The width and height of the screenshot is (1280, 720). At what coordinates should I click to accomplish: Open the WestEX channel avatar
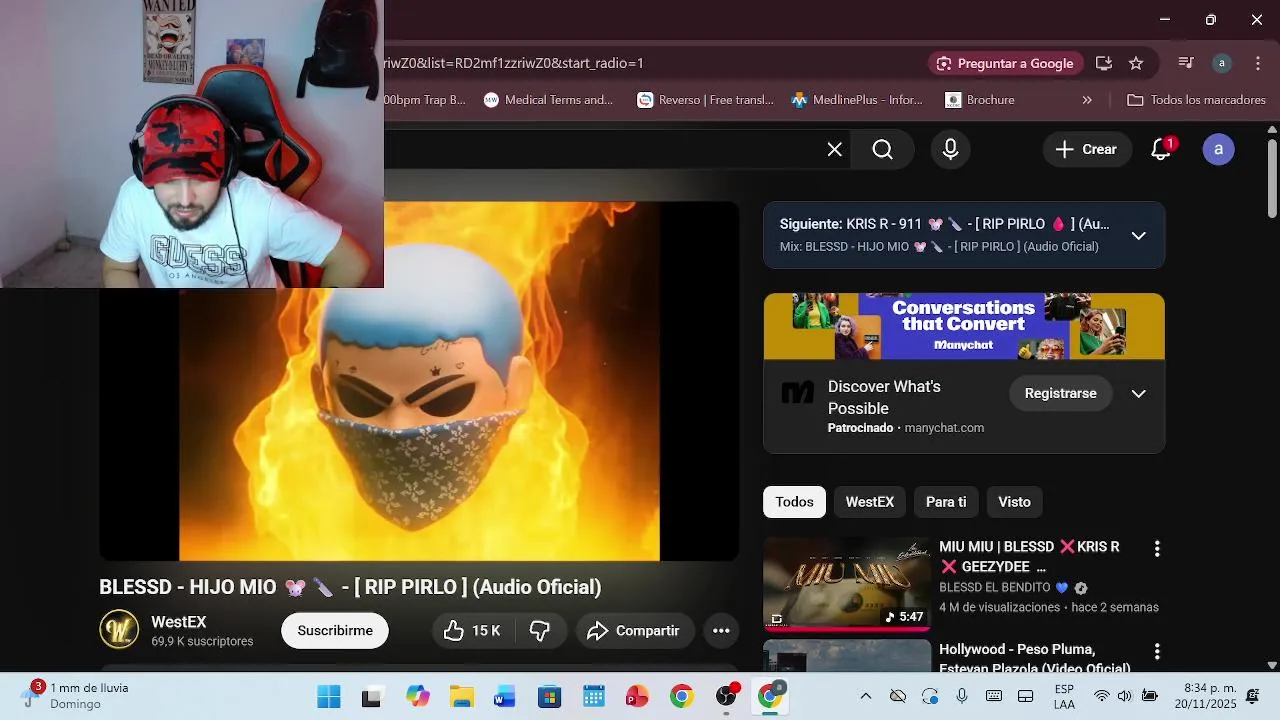[119, 630]
